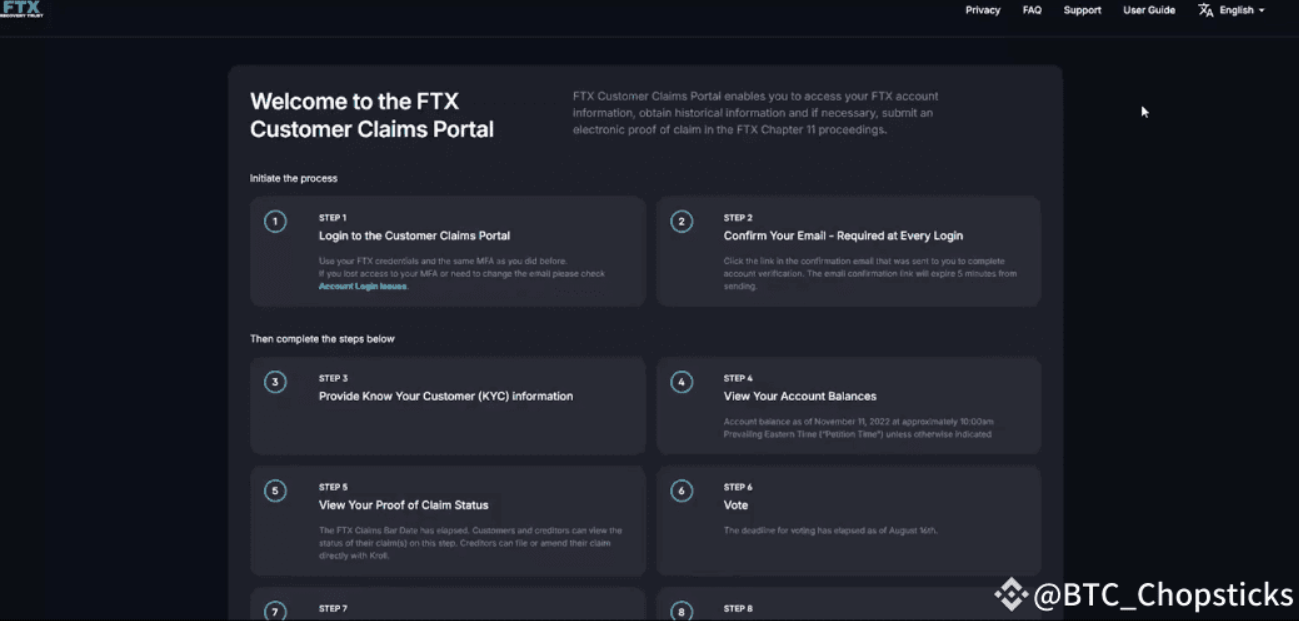Screen dimensions: 1299x621
Task: Open the User Guide
Action: pyautogui.click(x=1149, y=10)
